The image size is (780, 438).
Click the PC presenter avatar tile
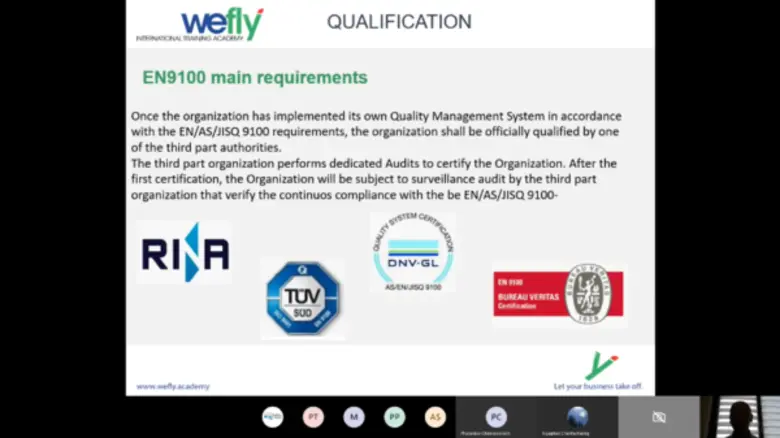pos(496,417)
